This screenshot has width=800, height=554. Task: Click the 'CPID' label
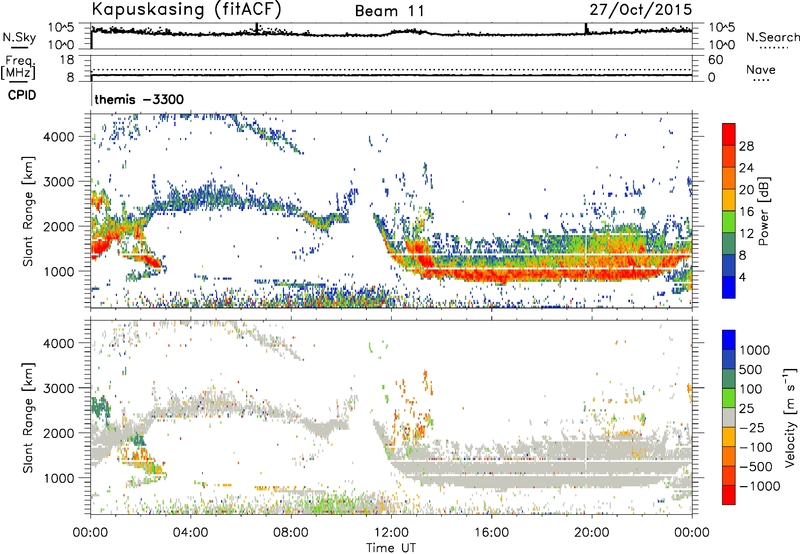(22, 95)
